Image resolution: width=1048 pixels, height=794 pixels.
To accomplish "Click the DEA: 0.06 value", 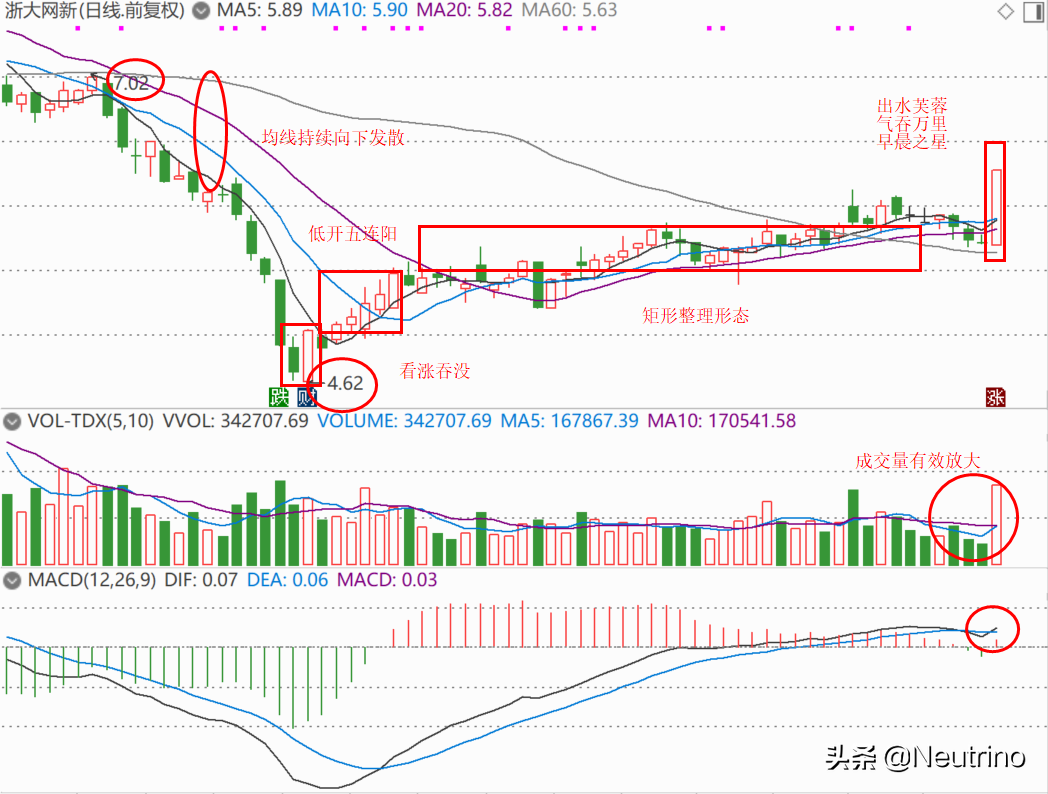I will [287, 580].
